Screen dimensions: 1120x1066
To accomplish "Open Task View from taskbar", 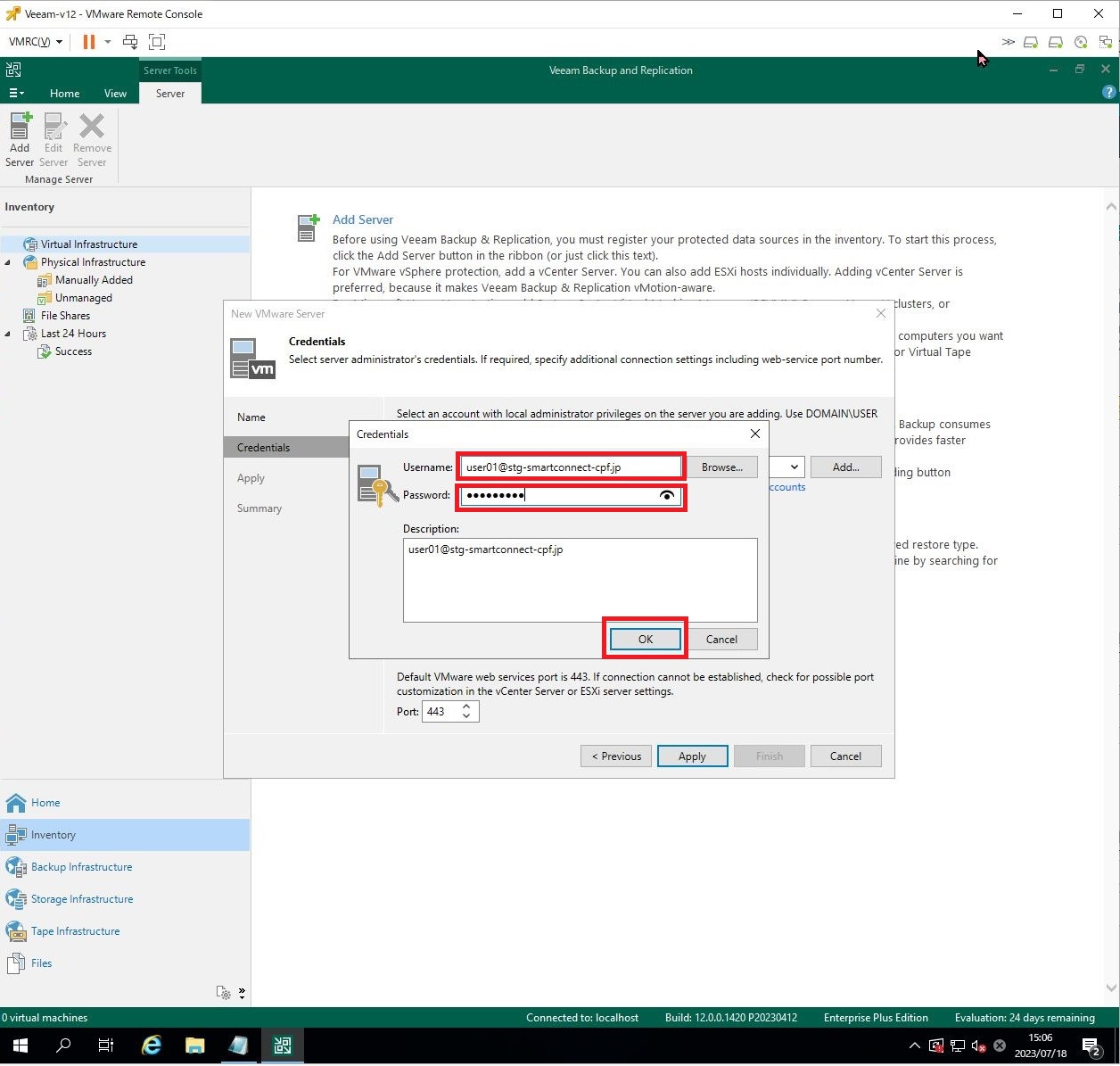I will [x=106, y=1045].
